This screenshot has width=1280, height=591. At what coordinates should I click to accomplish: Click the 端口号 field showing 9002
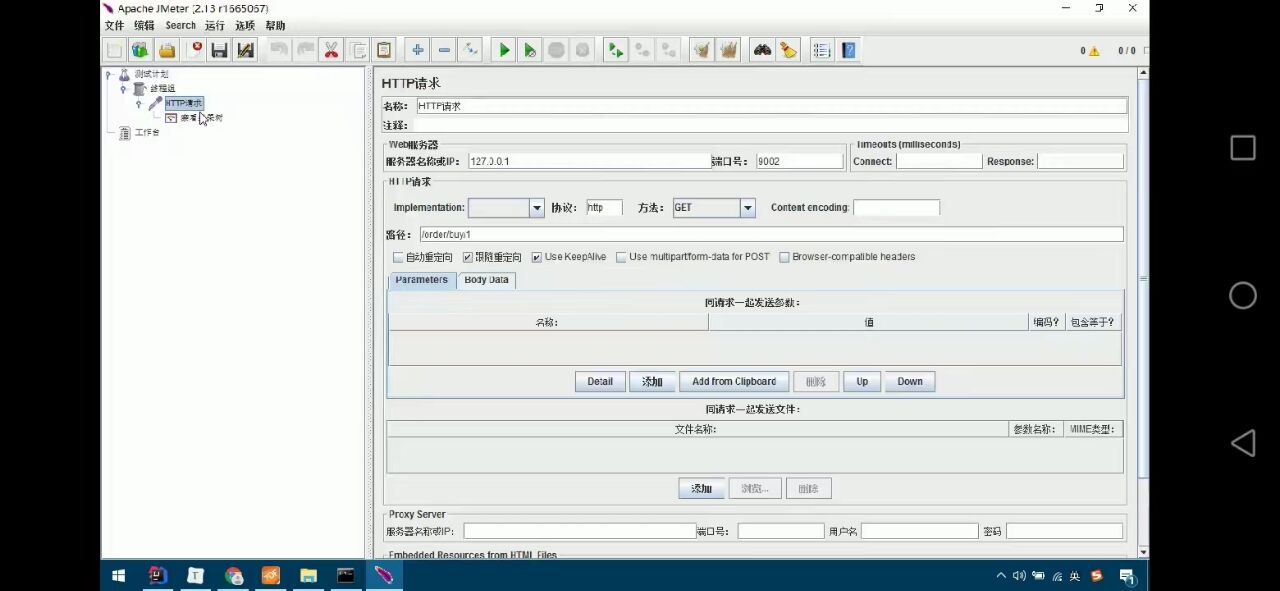[799, 161]
